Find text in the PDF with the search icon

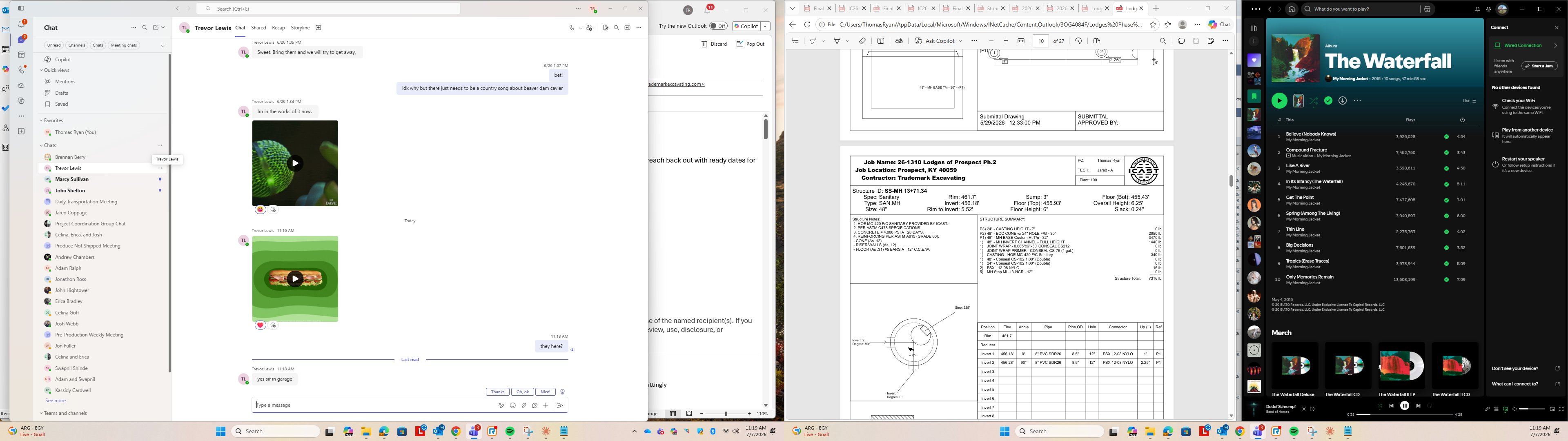[x=1163, y=41]
